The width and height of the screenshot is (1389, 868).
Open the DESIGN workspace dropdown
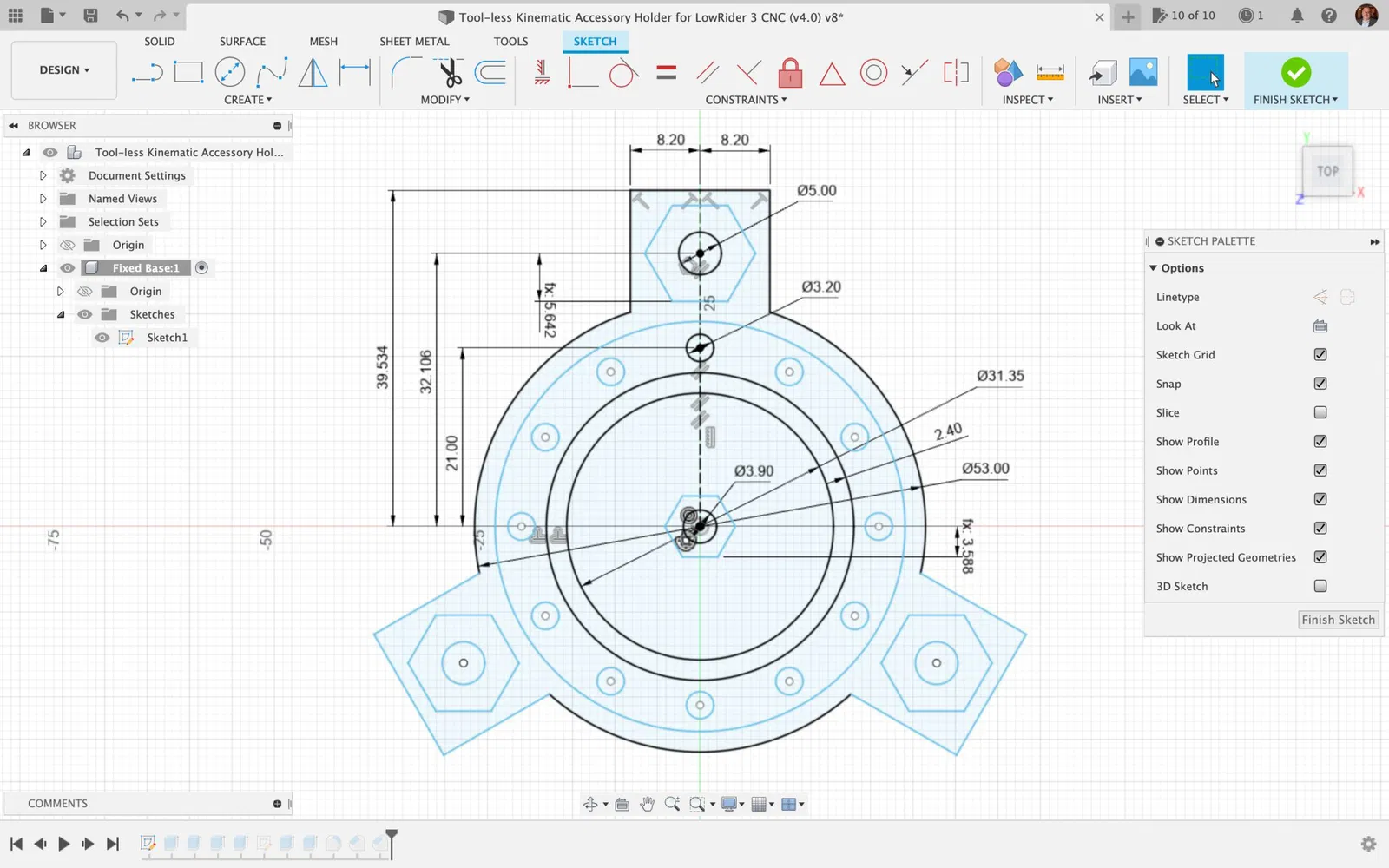point(64,70)
